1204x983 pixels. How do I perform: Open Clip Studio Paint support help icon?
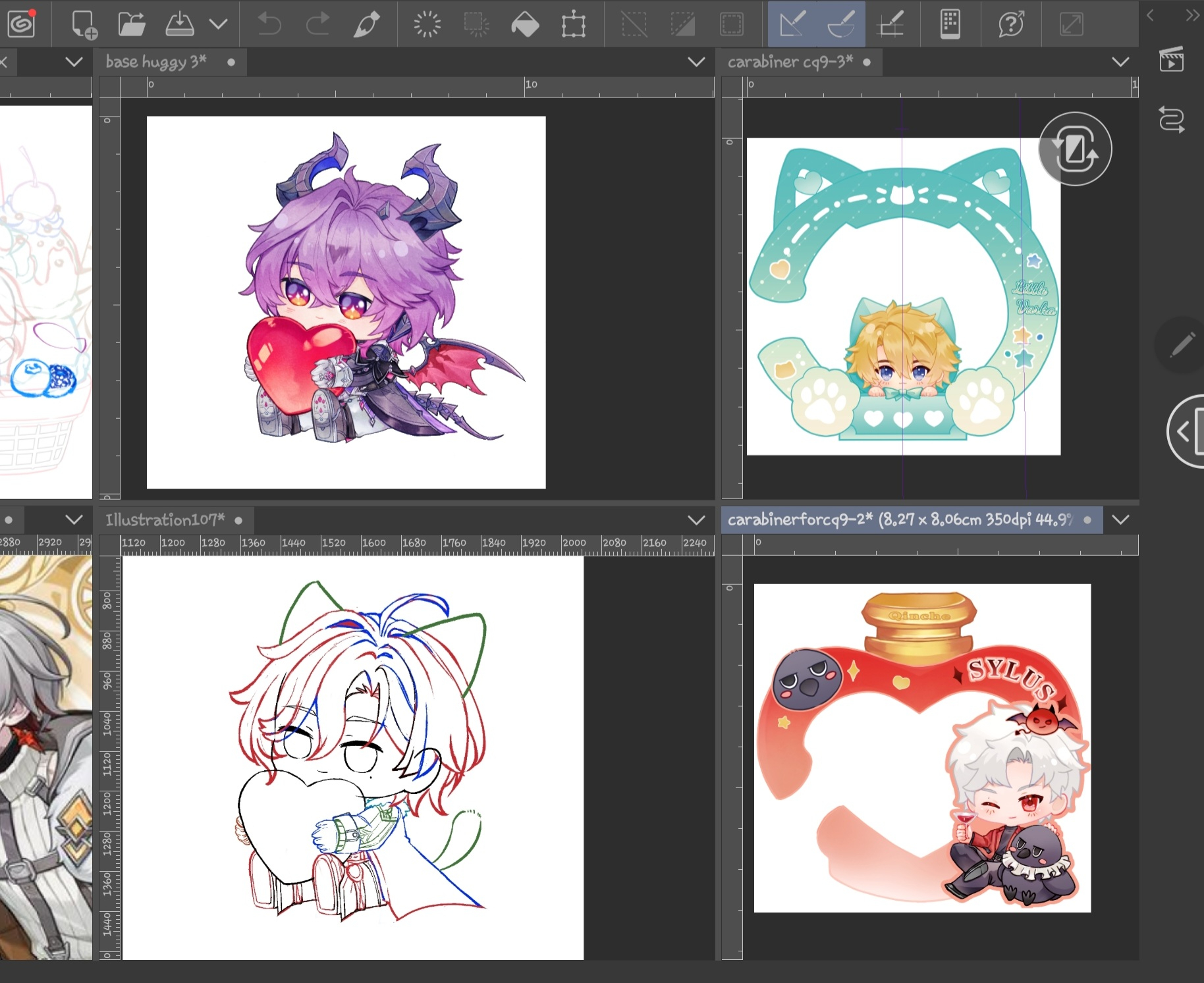pyautogui.click(x=1011, y=24)
